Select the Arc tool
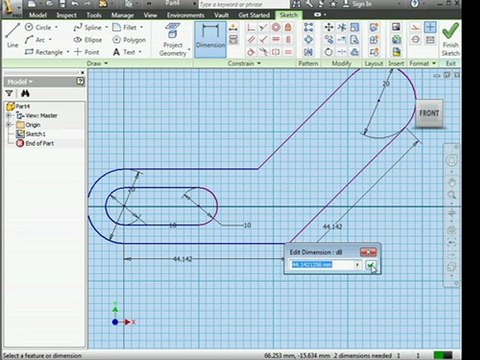 (35, 40)
